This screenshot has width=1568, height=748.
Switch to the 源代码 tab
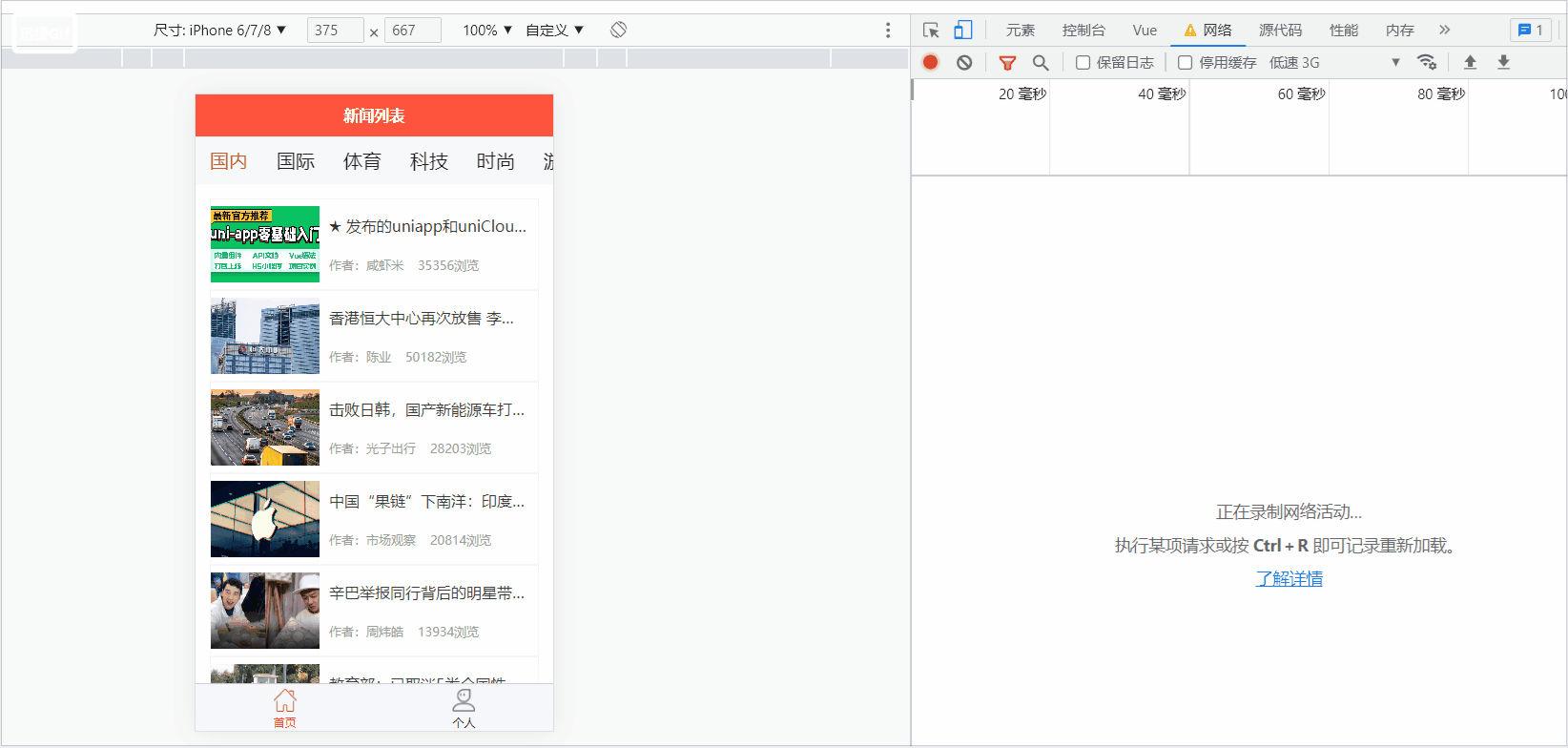tap(1280, 31)
